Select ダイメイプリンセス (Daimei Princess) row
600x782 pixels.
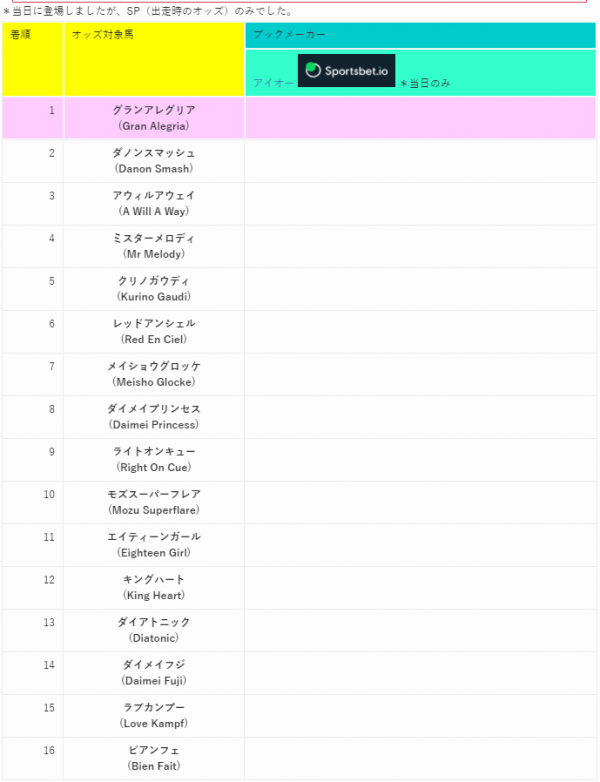[299, 417]
